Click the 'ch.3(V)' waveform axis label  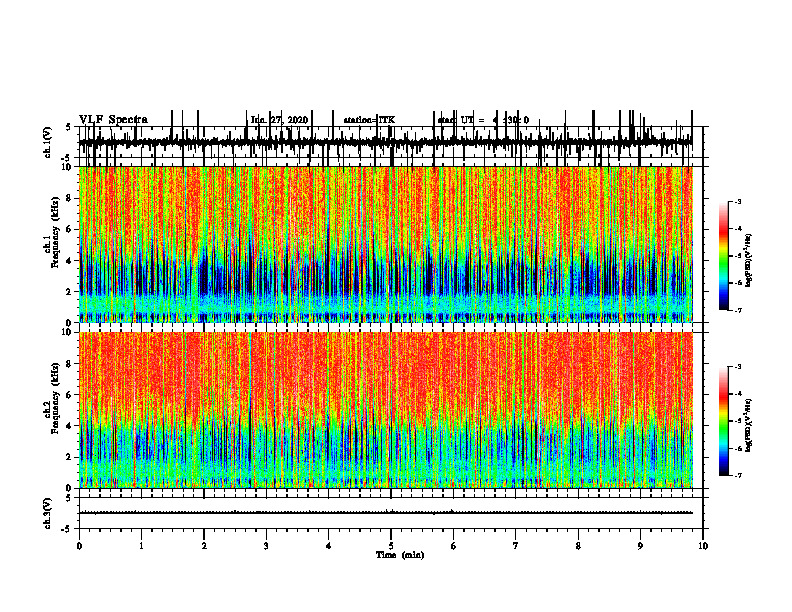tap(48, 514)
